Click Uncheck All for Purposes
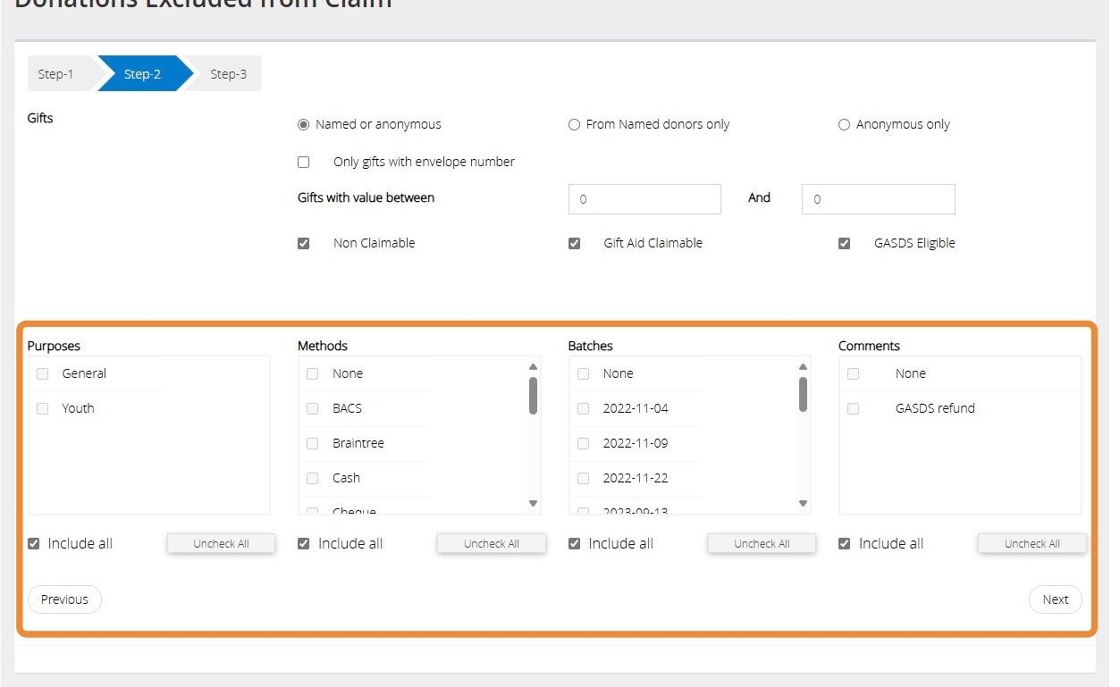Screen dimensions: 1120x687 pyautogui.click(x=221, y=543)
